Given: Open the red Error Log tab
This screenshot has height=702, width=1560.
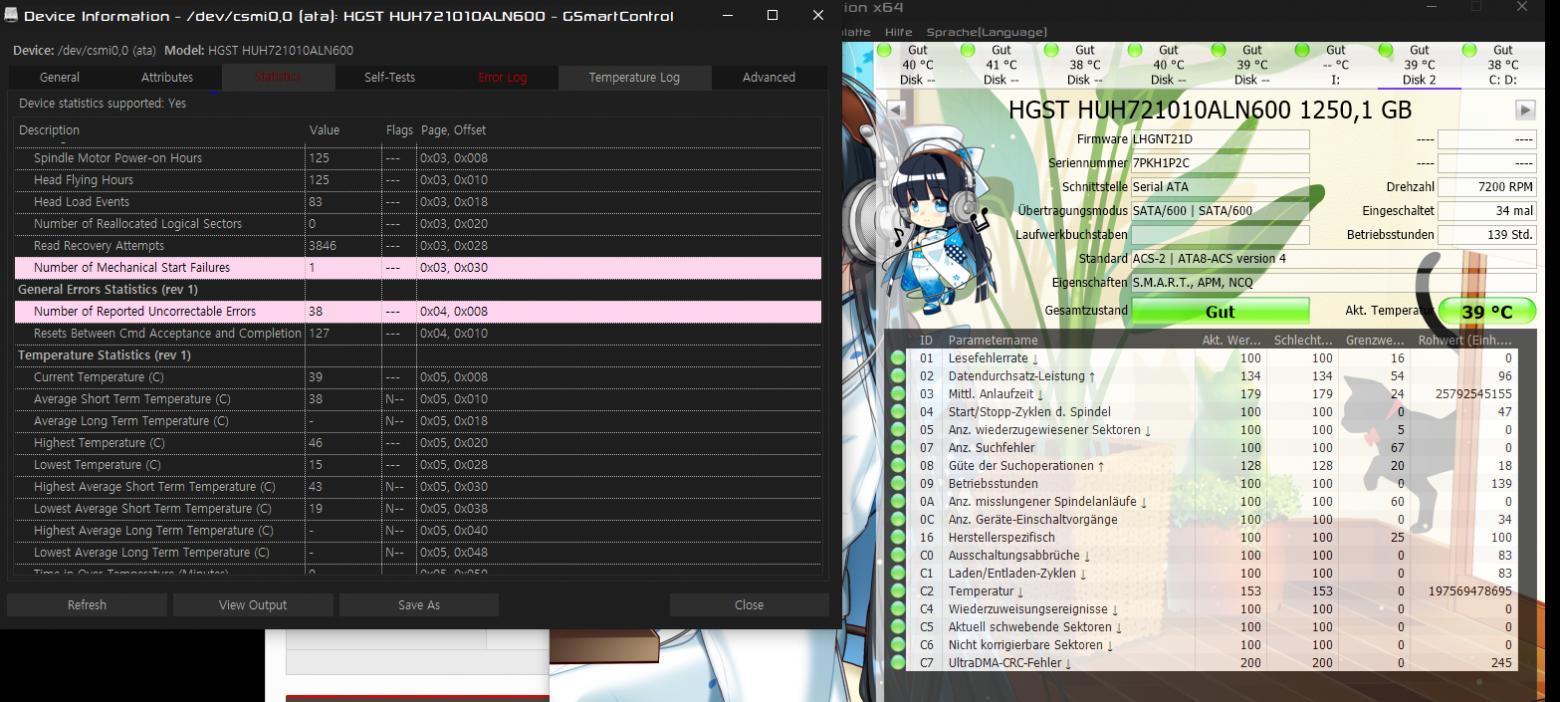Looking at the screenshot, I should point(502,78).
